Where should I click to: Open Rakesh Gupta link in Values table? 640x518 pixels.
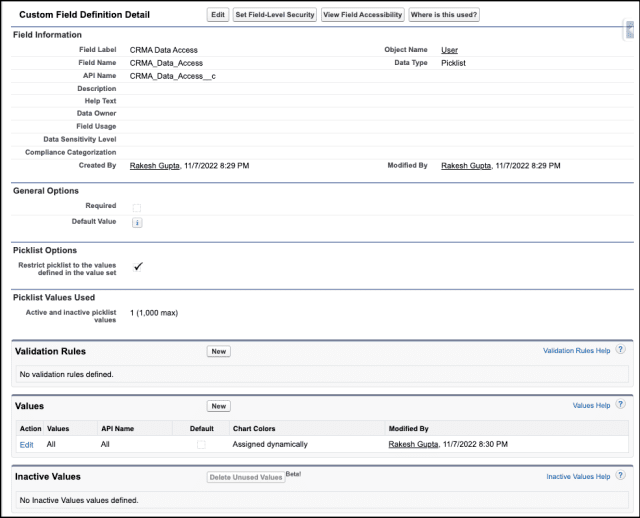click(x=413, y=443)
